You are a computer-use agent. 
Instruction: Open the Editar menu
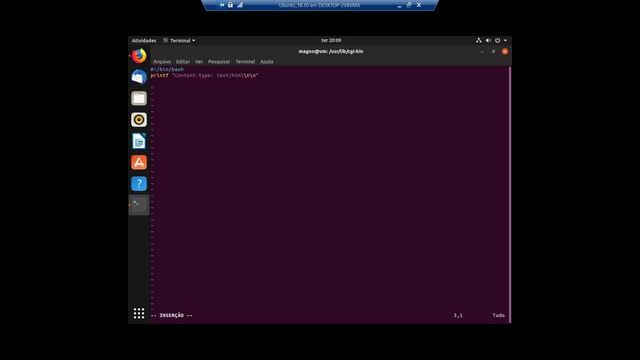(x=183, y=62)
